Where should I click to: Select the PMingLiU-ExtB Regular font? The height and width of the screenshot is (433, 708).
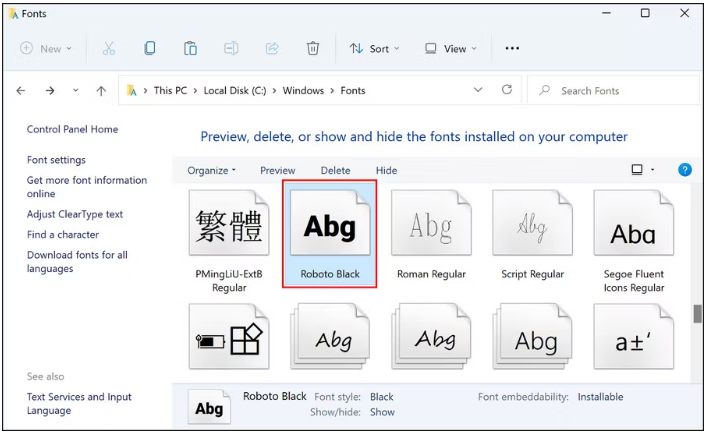[229, 242]
